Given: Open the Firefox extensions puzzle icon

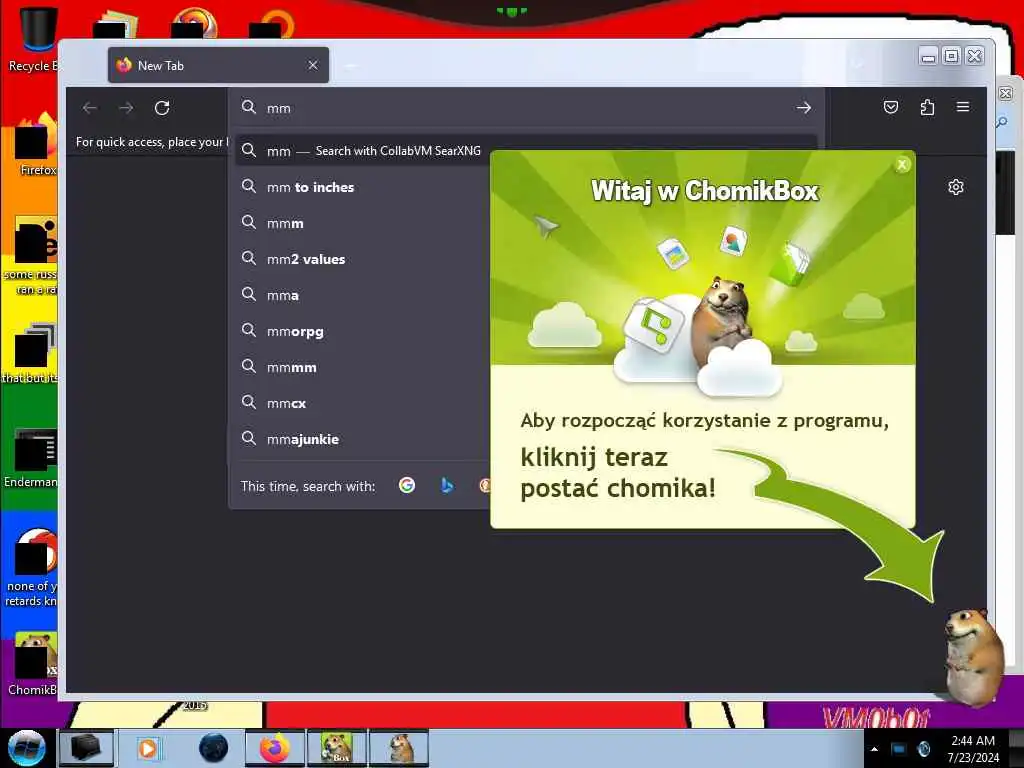Looking at the screenshot, I should click(927, 107).
